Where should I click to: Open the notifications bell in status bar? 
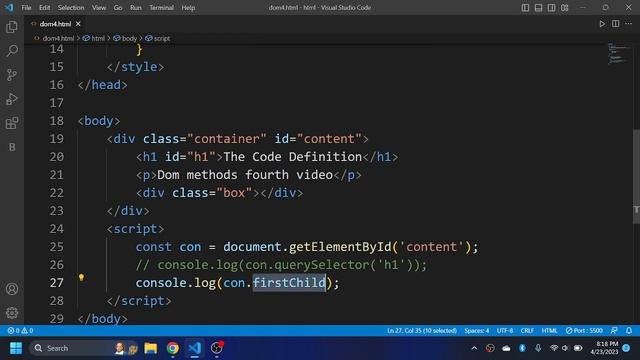(x=629, y=331)
